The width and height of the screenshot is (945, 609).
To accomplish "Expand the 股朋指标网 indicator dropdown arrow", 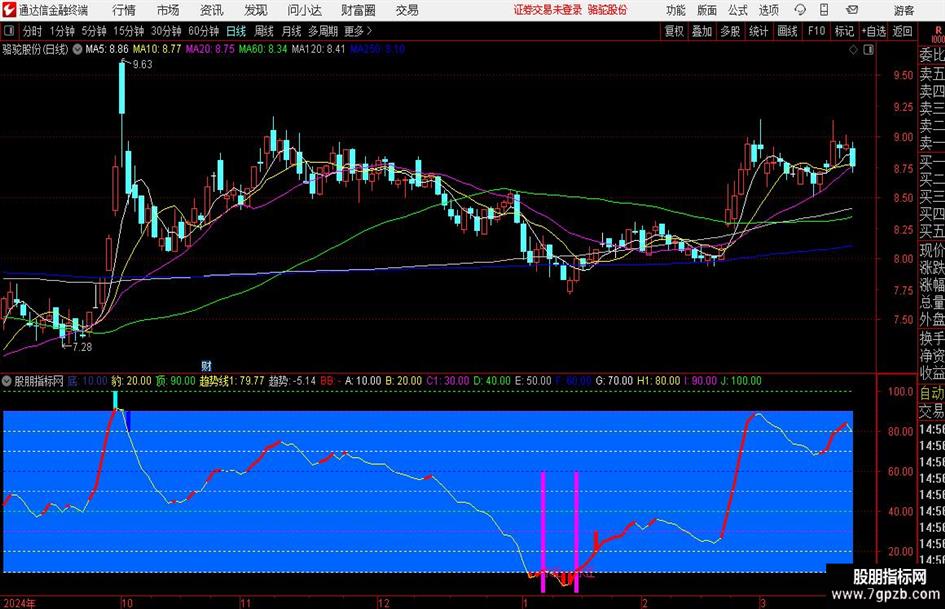I will pos(7,381).
